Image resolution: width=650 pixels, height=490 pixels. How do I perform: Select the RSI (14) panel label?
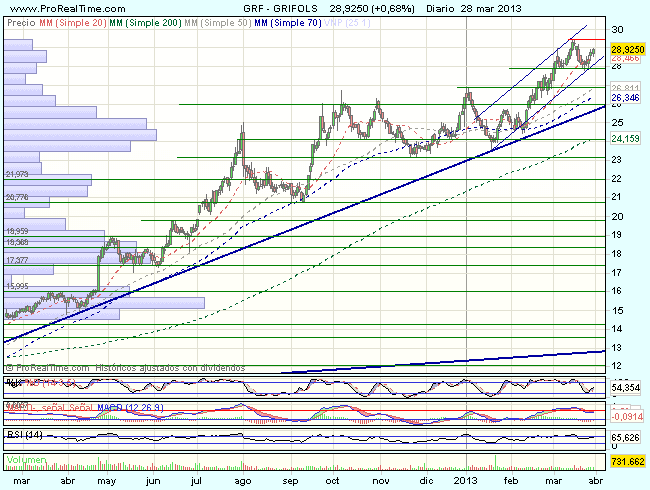click(25, 434)
